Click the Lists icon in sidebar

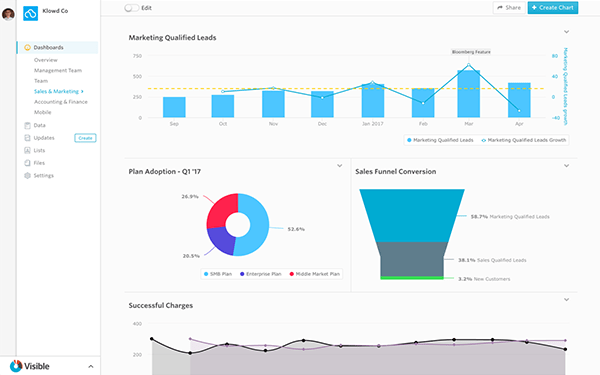point(27,150)
